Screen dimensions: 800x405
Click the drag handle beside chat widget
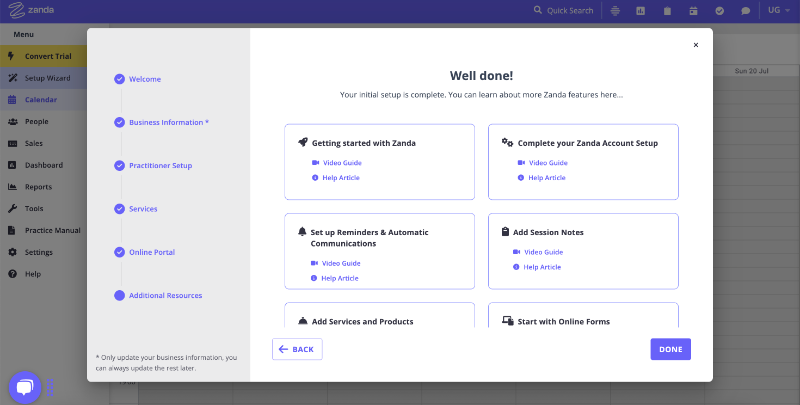[x=50, y=388]
